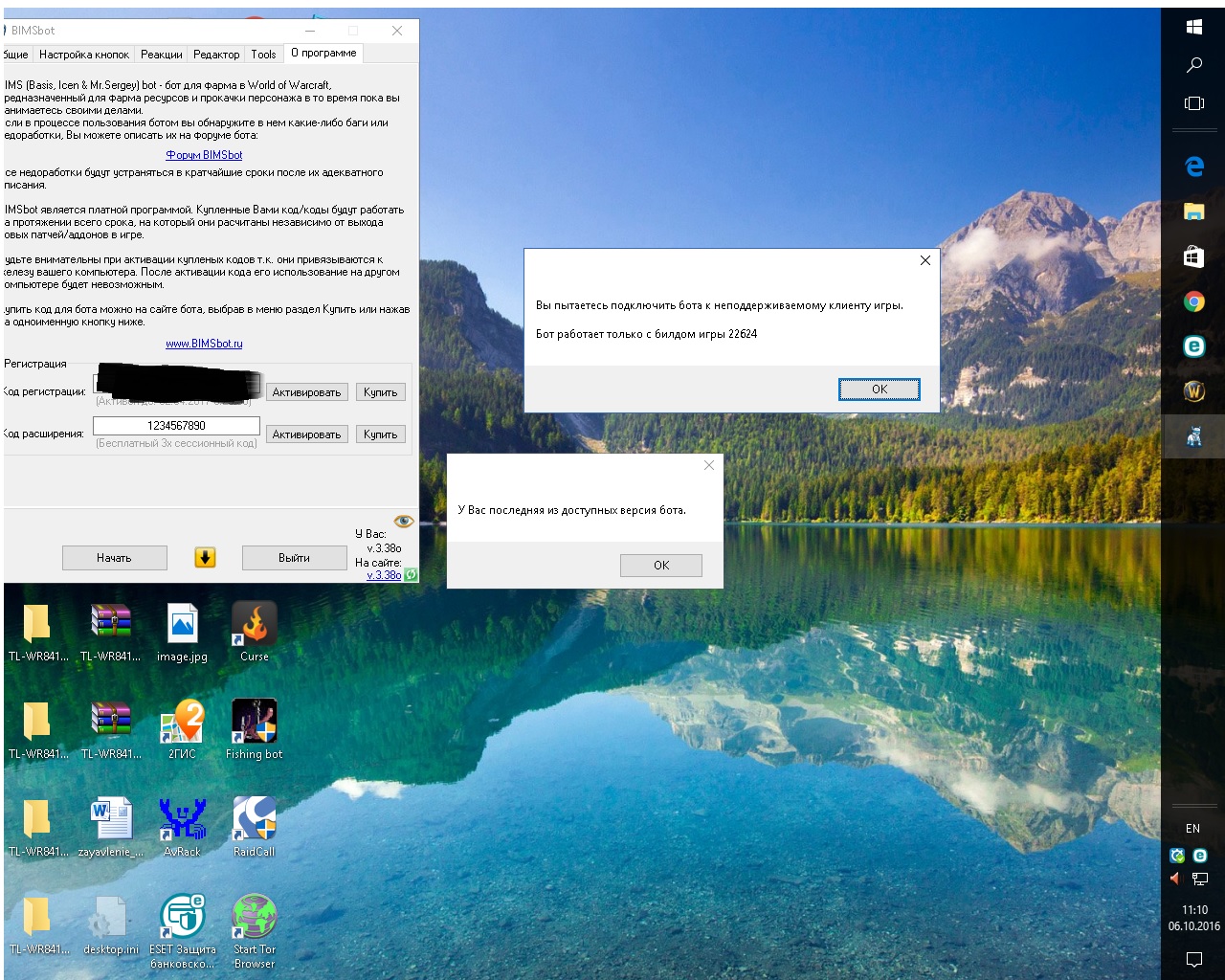
Task: Confirm OK in the latest version dialog
Action: tap(660, 566)
